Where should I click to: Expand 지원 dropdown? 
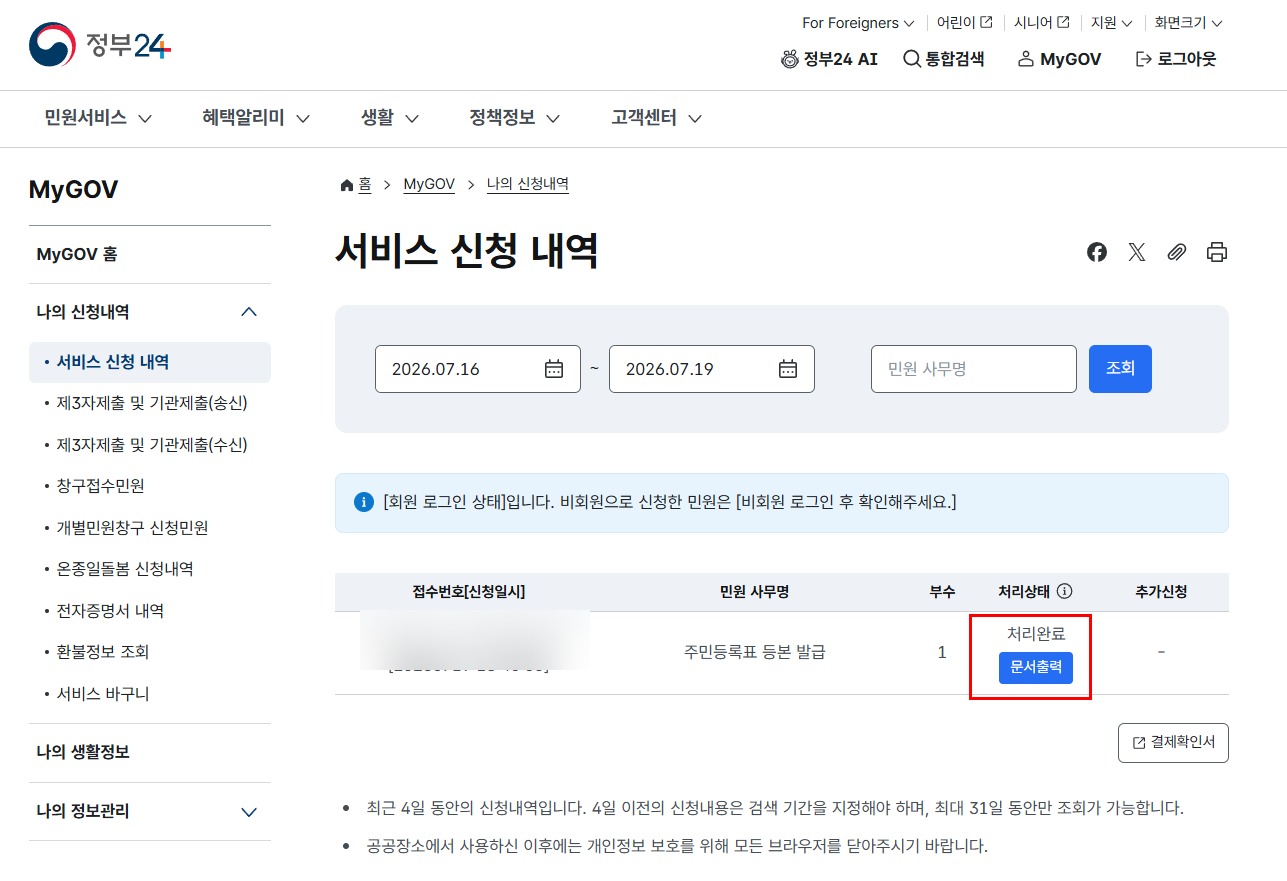1111,23
